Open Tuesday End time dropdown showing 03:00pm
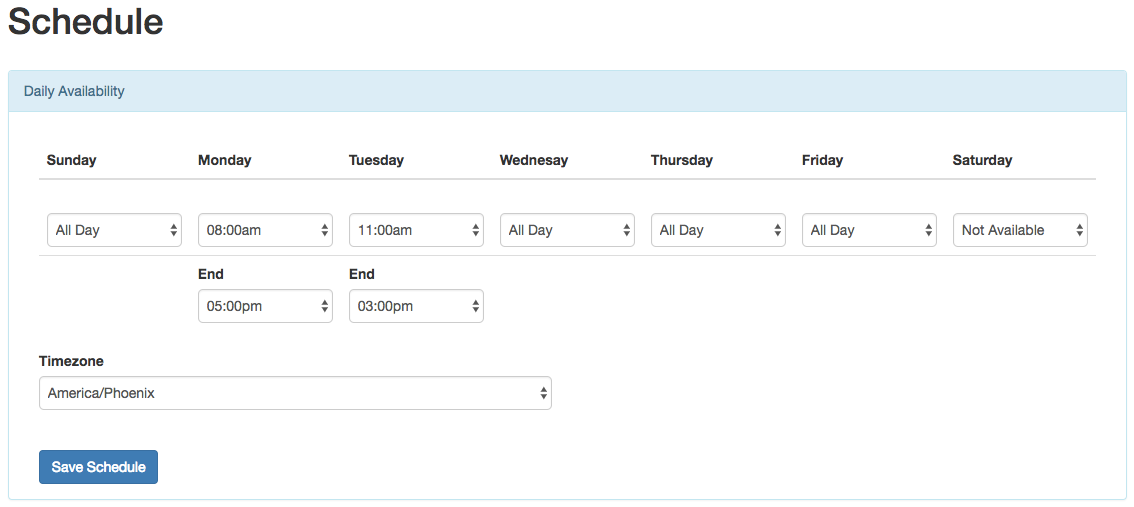The width and height of the screenshot is (1134, 507). click(417, 306)
